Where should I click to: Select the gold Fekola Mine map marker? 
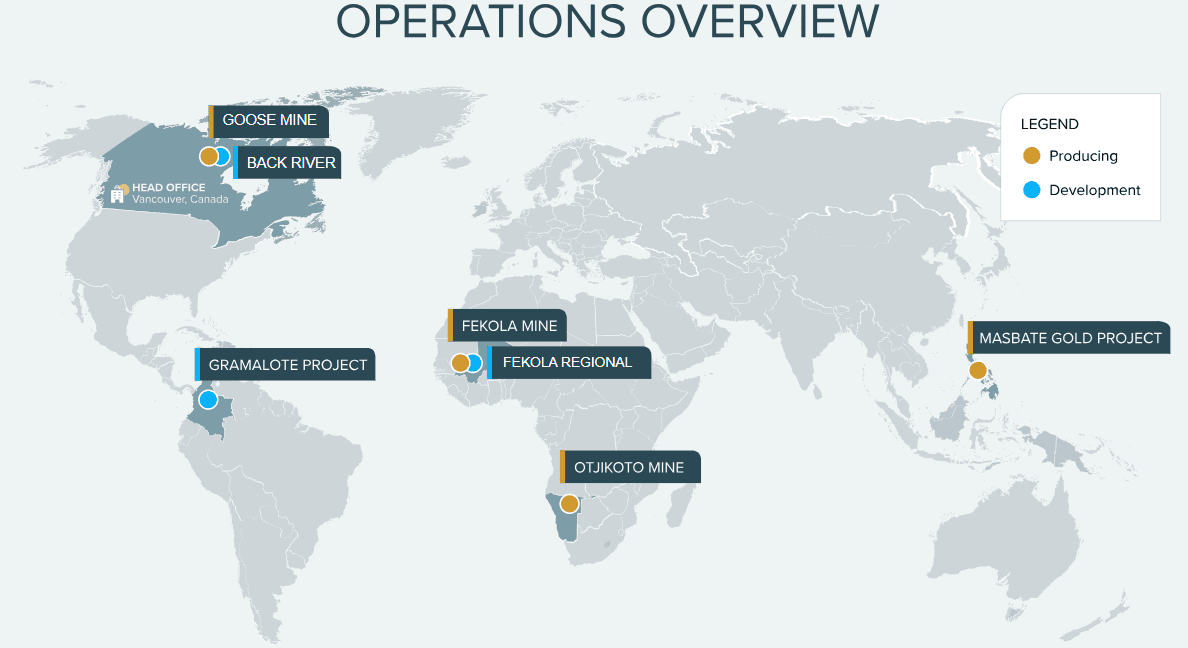coord(459,363)
